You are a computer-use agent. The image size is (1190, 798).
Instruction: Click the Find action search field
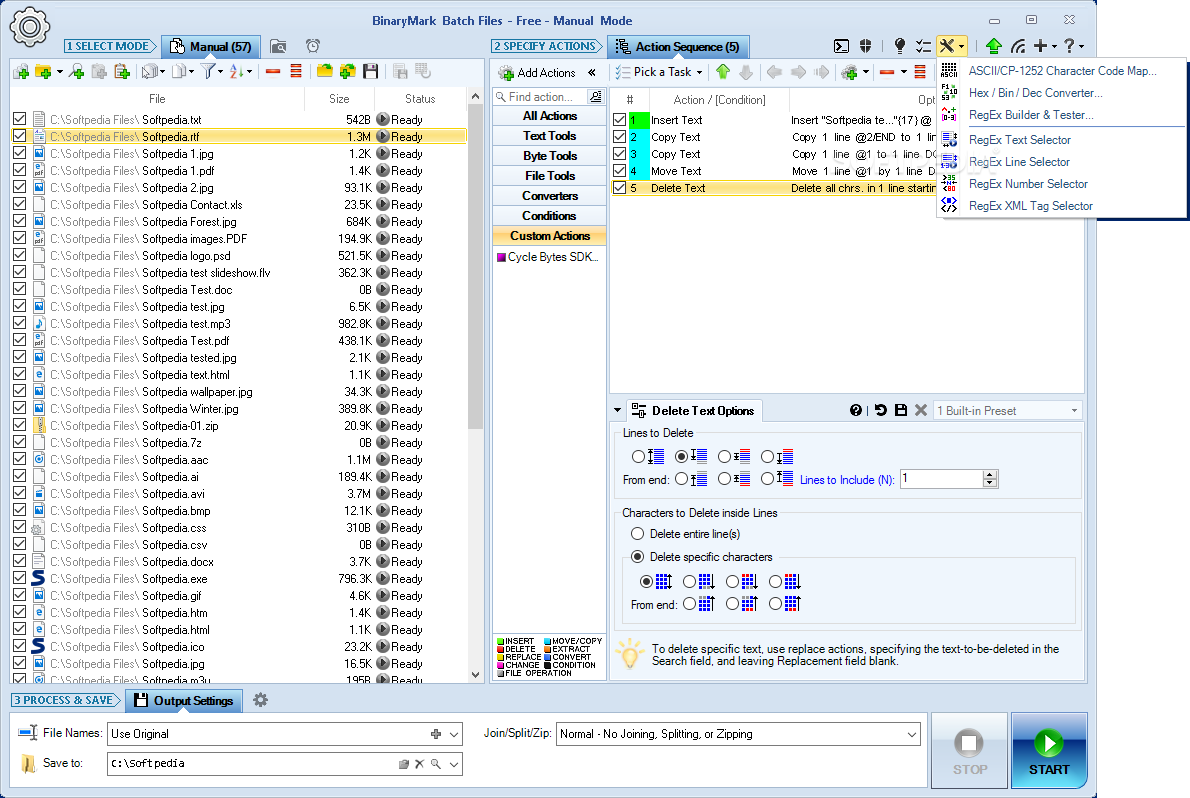click(540, 96)
